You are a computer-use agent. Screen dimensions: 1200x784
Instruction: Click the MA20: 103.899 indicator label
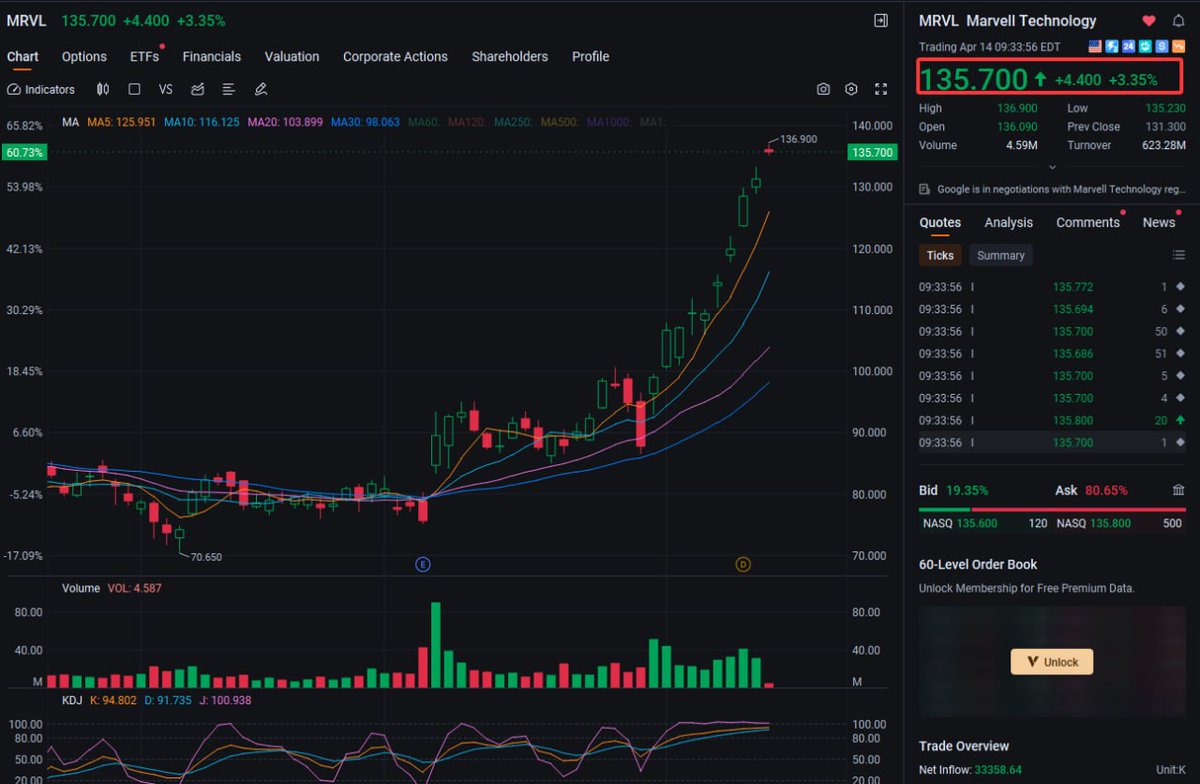(284, 122)
